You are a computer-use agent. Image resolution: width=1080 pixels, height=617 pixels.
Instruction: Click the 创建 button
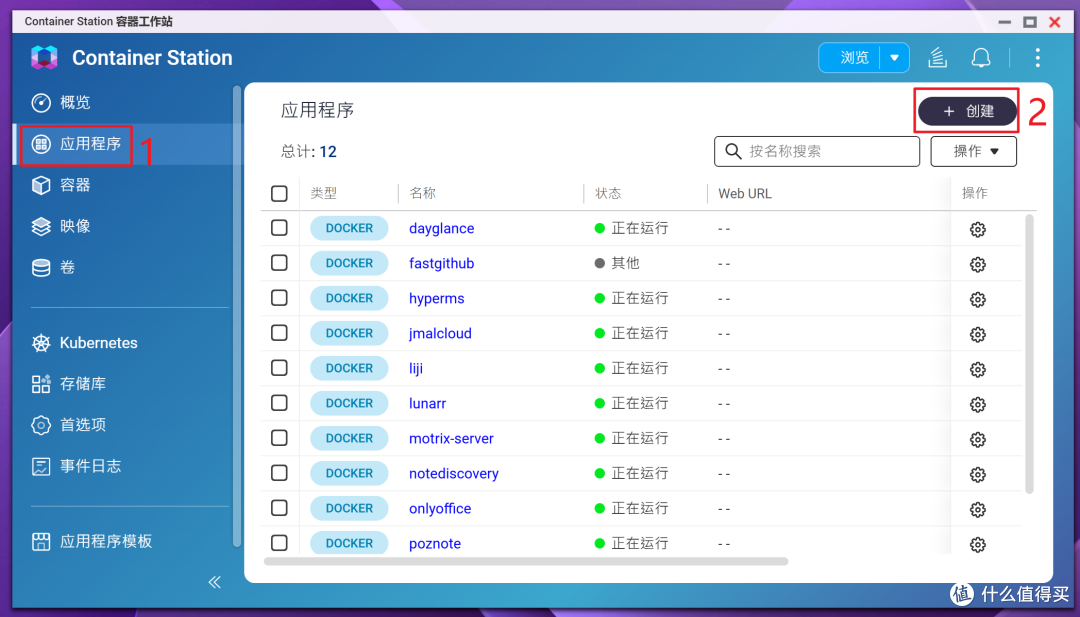pos(967,112)
